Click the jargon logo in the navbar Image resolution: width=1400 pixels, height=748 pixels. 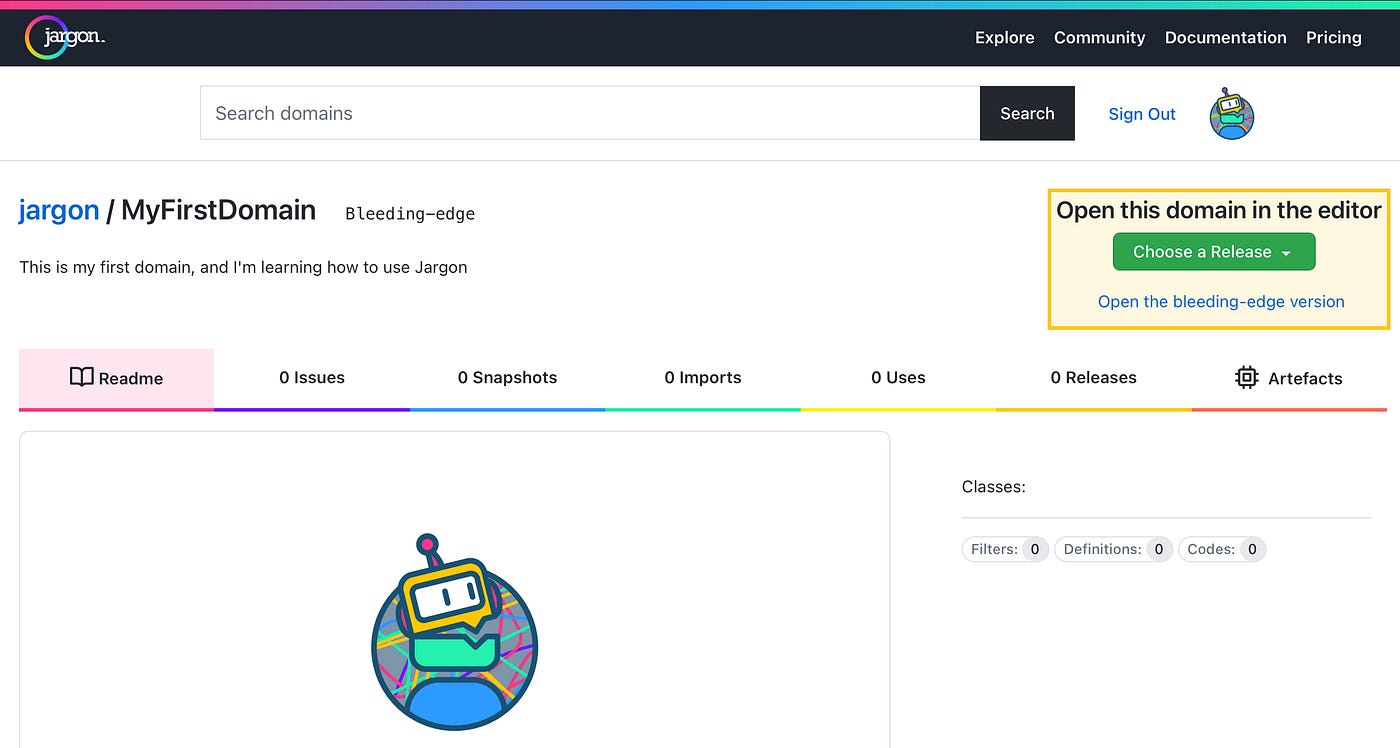(64, 37)
